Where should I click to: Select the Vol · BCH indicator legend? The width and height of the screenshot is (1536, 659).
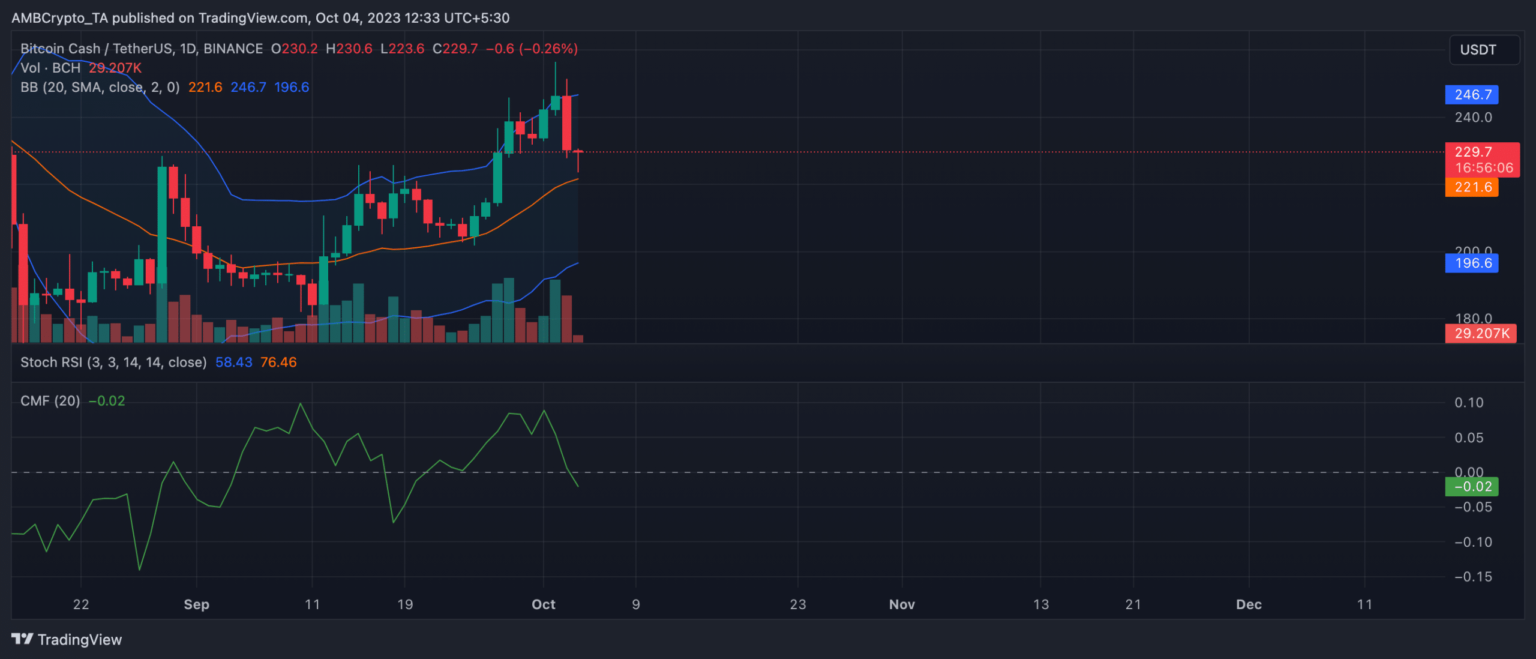point(52,68)
